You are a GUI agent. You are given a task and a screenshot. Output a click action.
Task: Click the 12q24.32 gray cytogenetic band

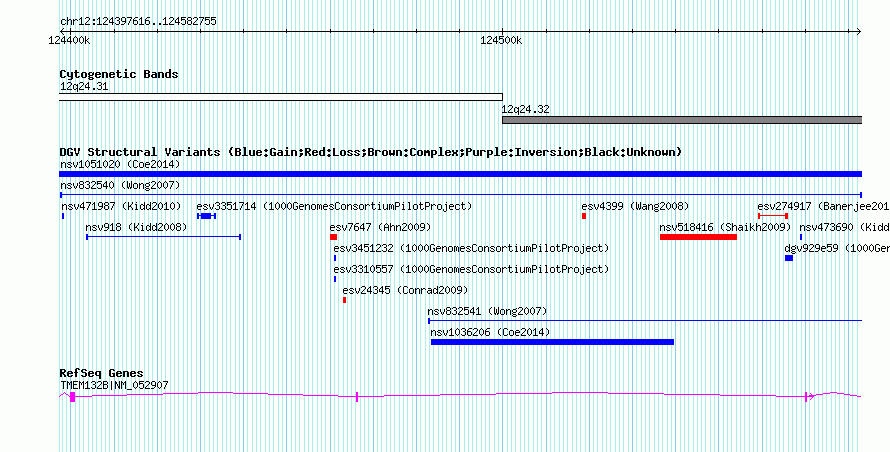[x=682, y=120]
